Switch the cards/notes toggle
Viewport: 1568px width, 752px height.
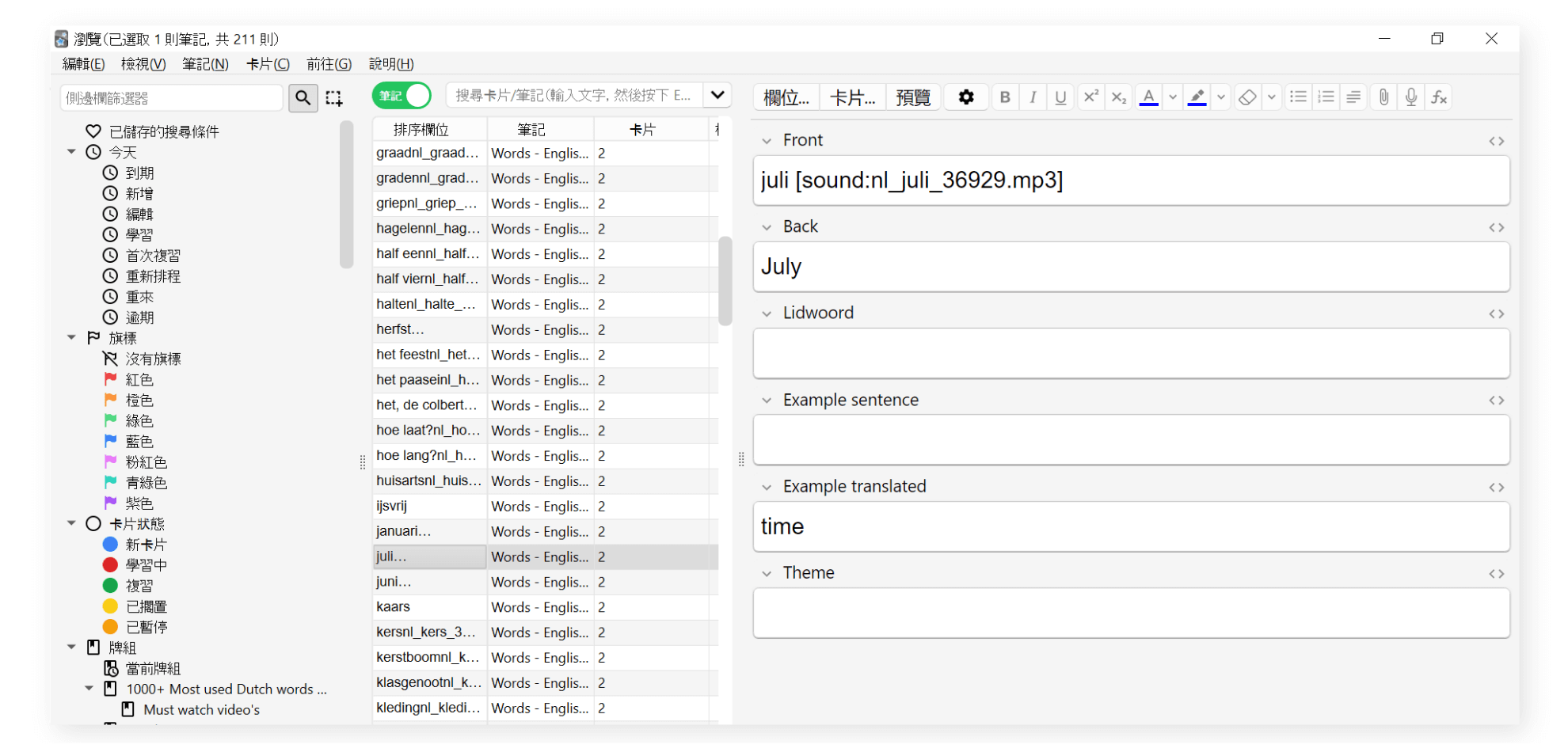(402, 96)
